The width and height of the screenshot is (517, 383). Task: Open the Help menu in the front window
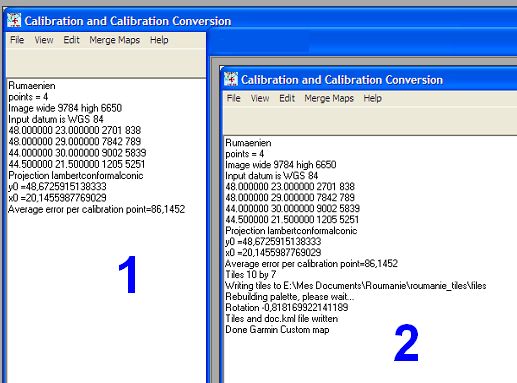pos(373,98)
